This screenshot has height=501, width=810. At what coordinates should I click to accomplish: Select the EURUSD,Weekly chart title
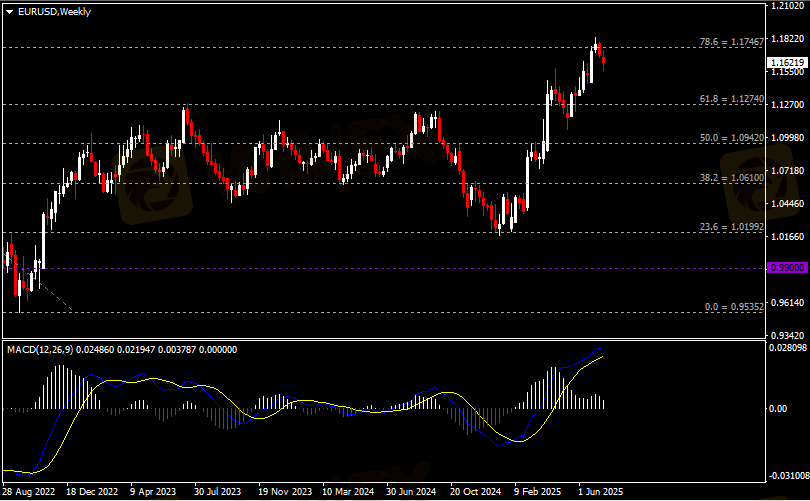point(54,11)
